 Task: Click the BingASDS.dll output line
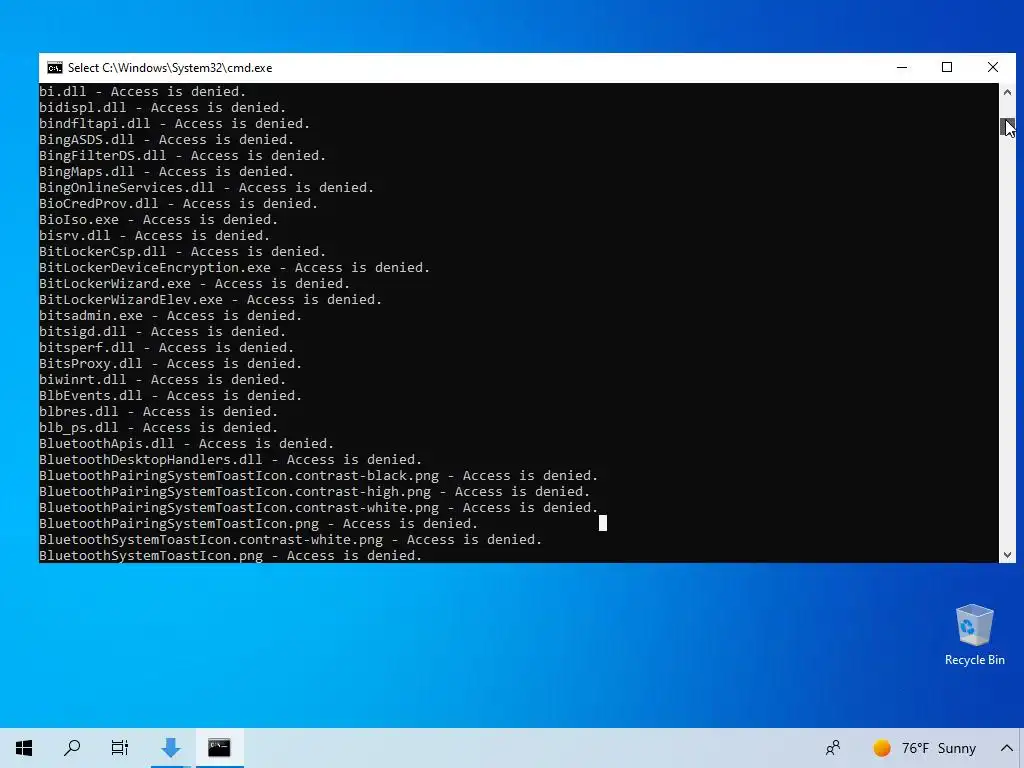tap(167, 140)
